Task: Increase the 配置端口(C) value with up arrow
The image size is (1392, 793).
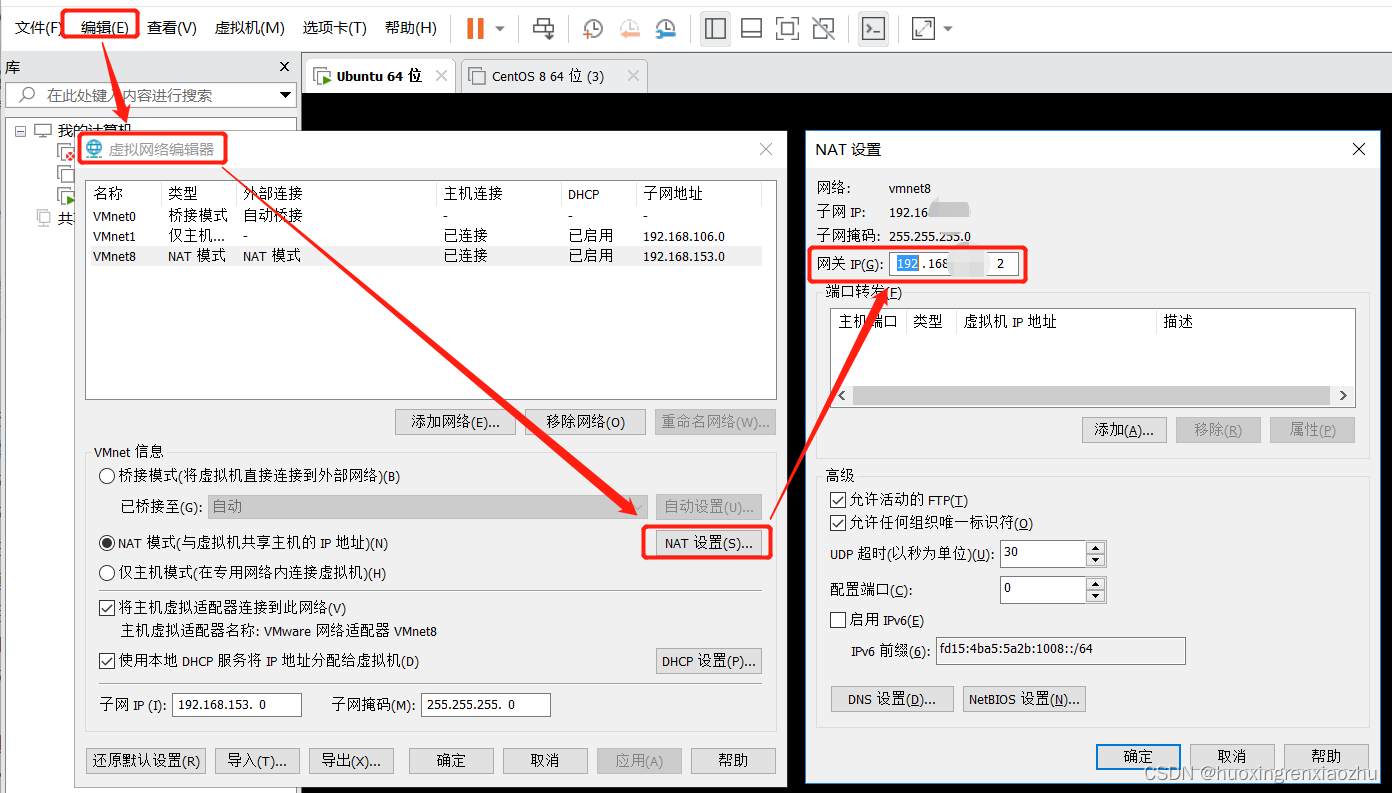Action: [1096, 583]
